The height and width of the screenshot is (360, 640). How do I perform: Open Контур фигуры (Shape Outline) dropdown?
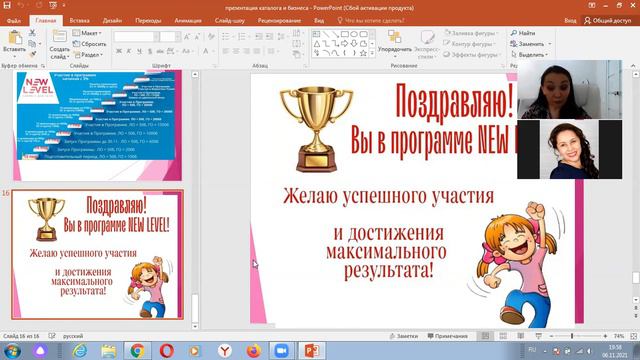click(470, 44)
